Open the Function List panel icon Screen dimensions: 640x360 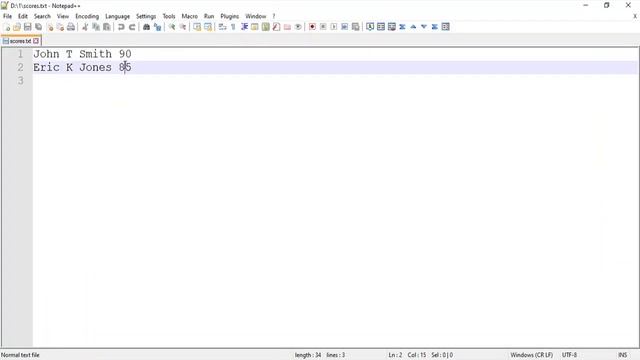(x=276, y=27)
